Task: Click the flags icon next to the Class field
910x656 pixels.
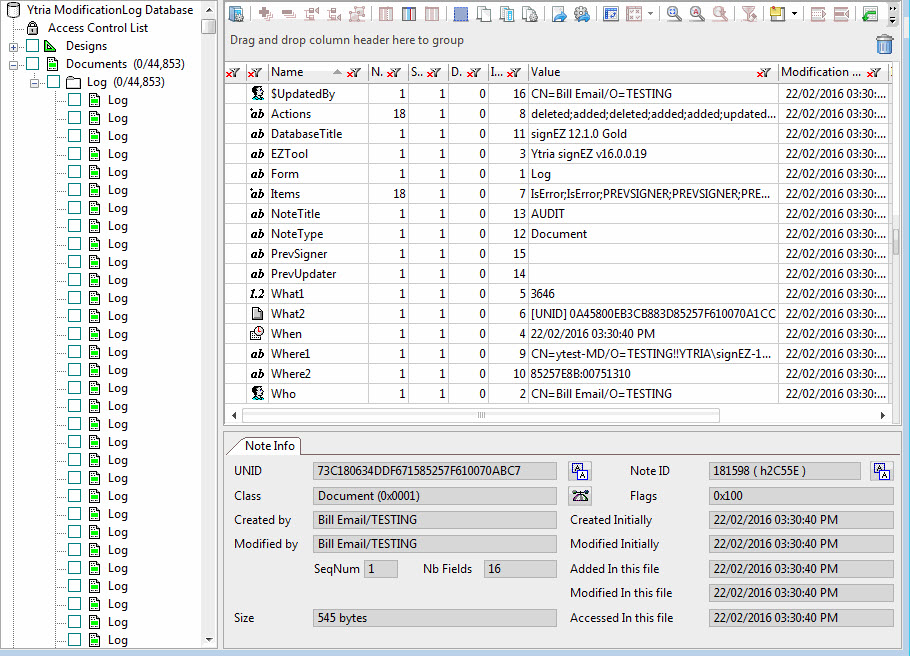Action: pyautogui.click(x=580, y=496)
